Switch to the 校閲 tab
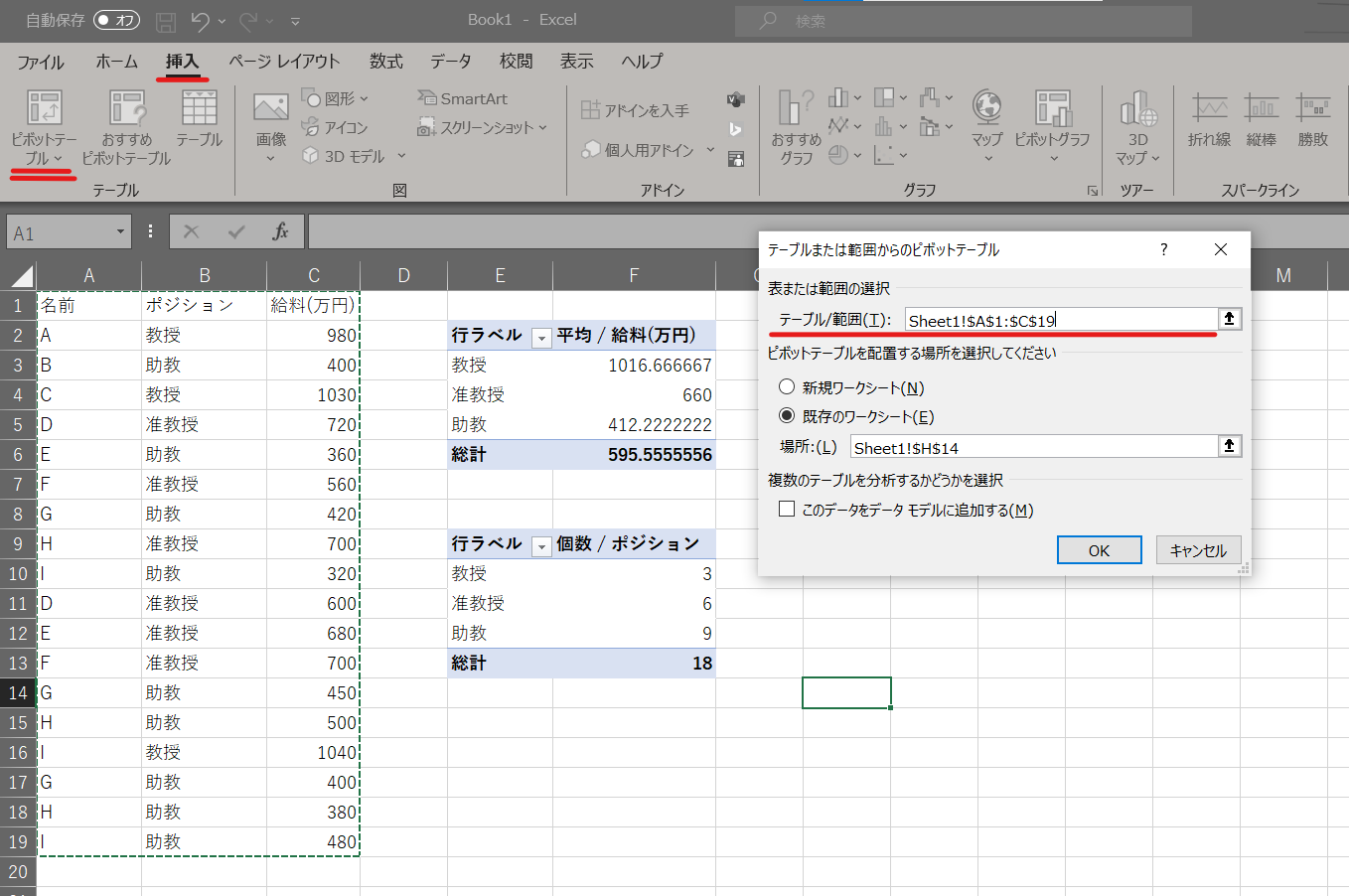The height and width of the screenshot is (896, 1349). point(516,62)
